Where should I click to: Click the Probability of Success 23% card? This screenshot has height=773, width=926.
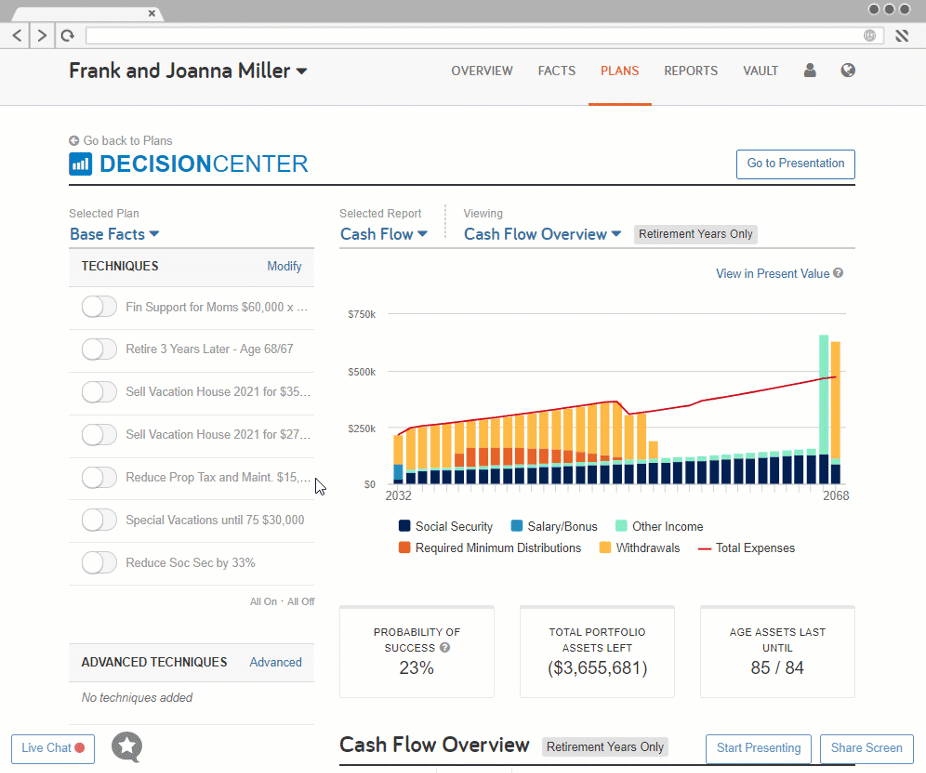pos(416,652)
